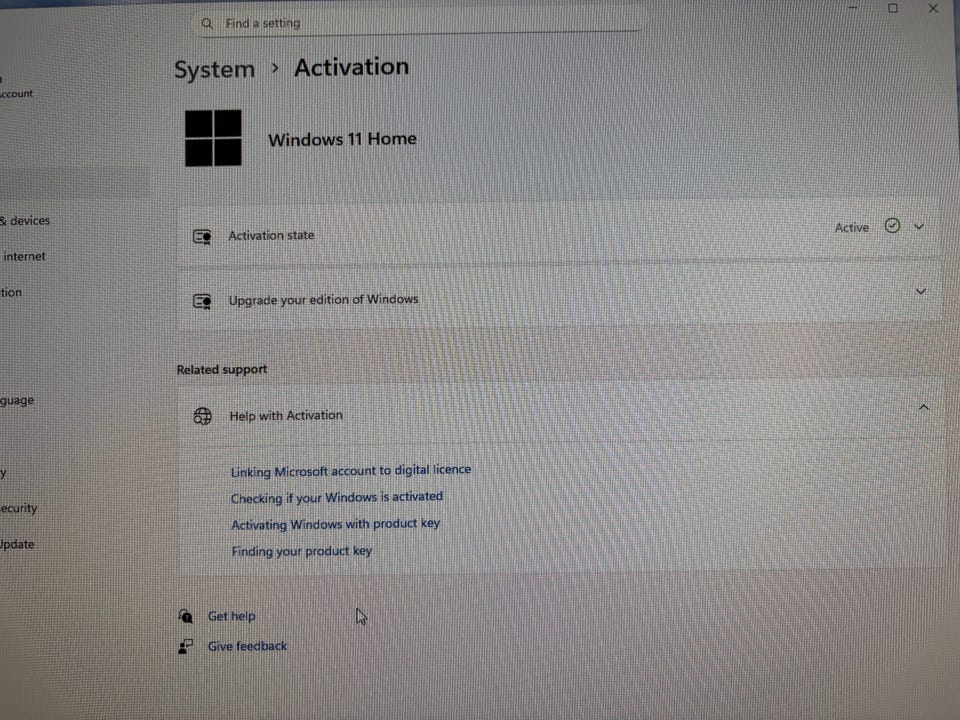
Task: Click the Activation breadcrumb title
Action: click(351, 67)
